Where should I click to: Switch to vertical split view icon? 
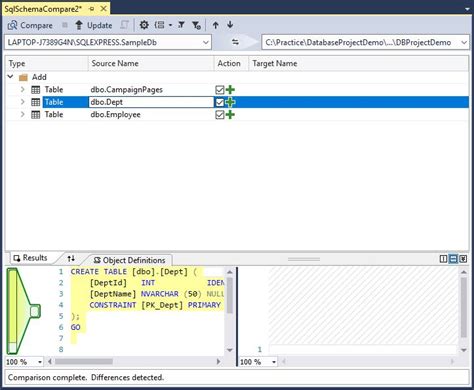coord(443,259)
